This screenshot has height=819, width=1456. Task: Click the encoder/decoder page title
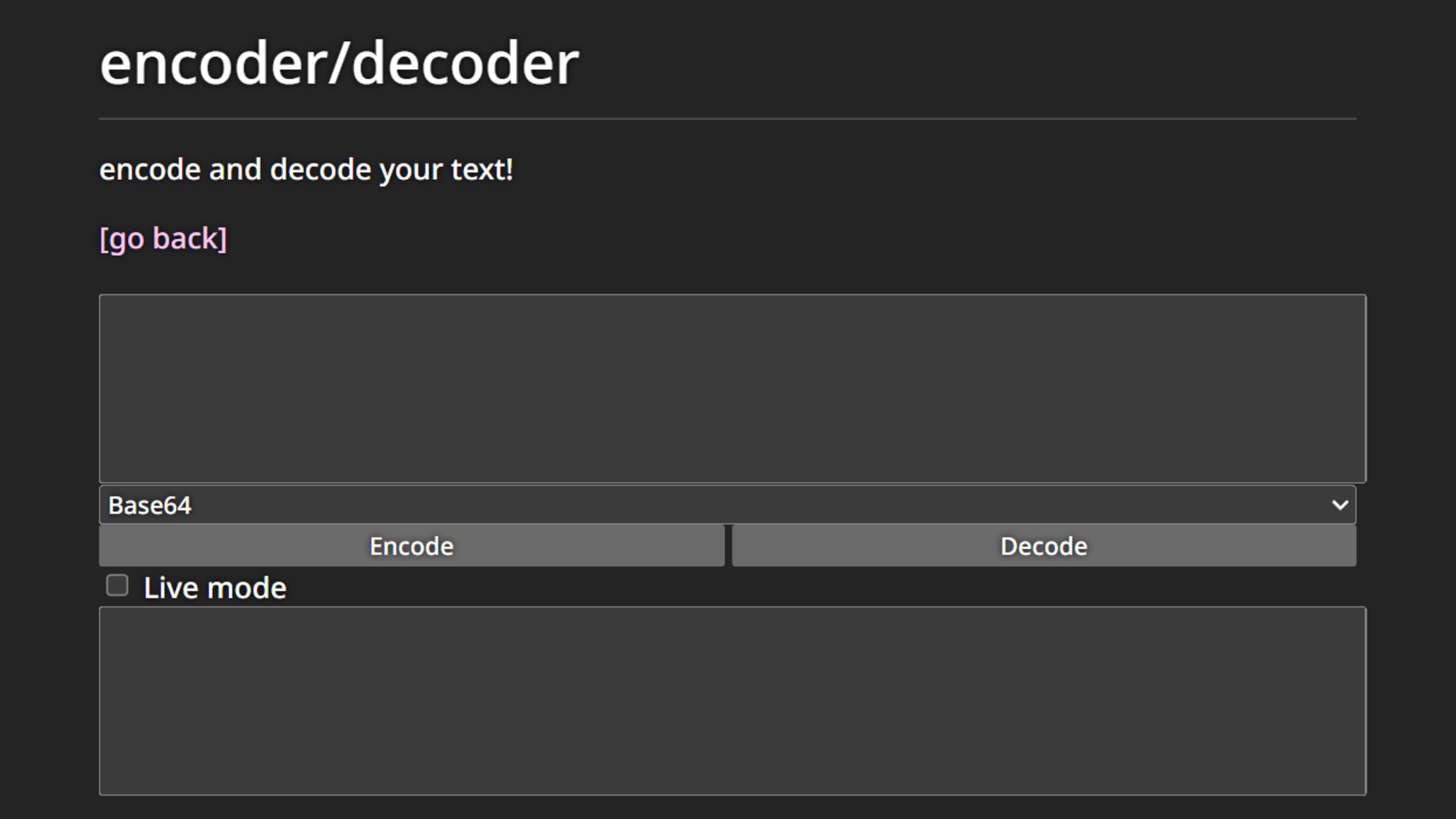(339, 64)
